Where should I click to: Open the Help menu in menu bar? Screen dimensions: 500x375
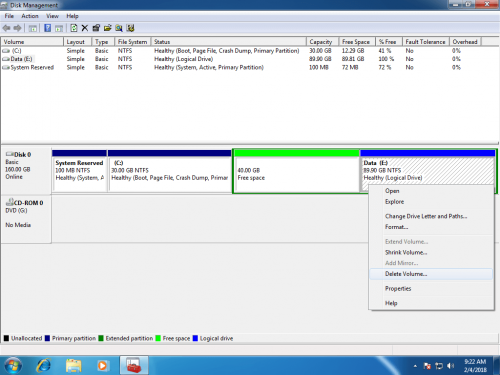pyautogui.click(x=72, y=16)
